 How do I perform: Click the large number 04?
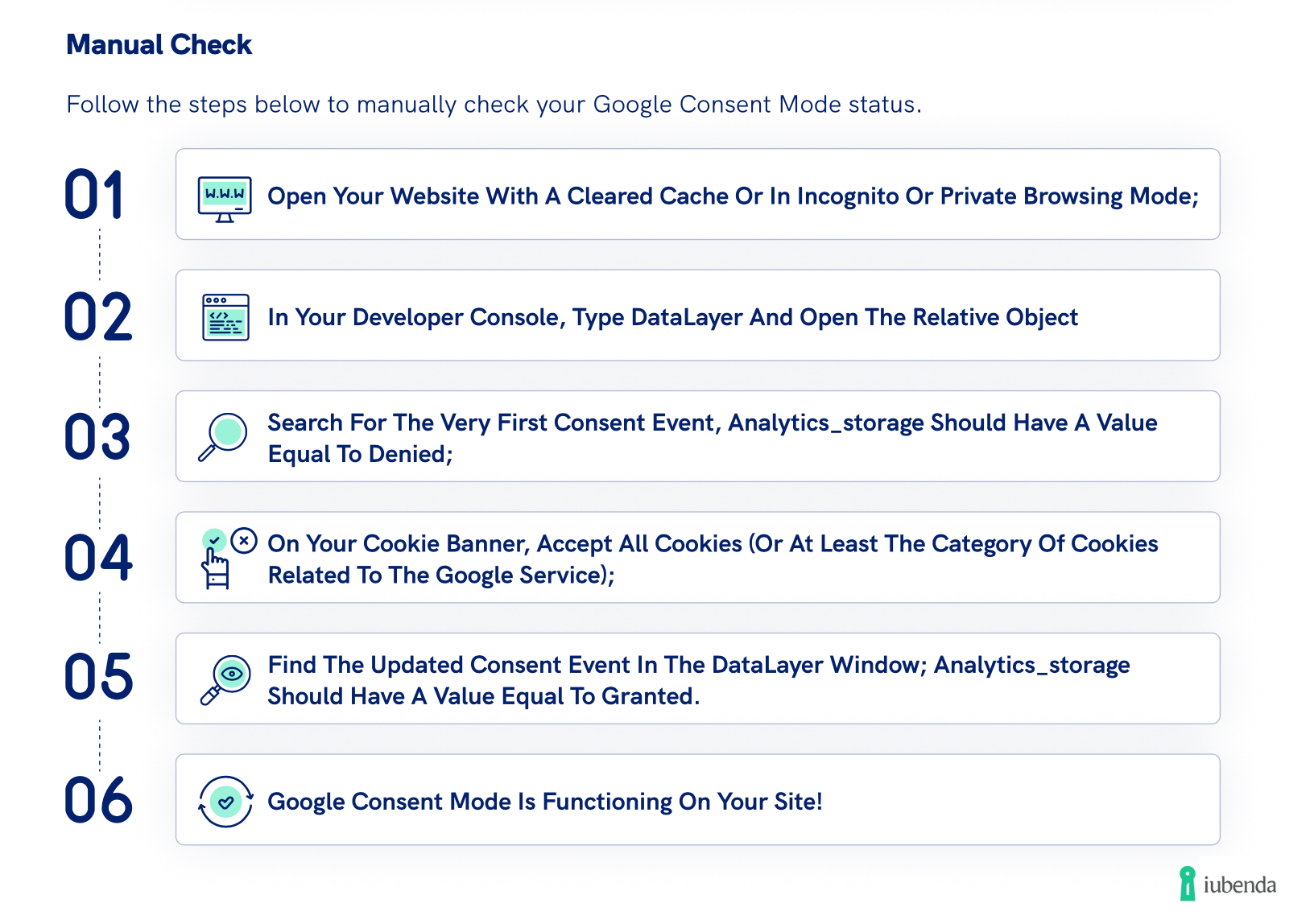point(98,558)
